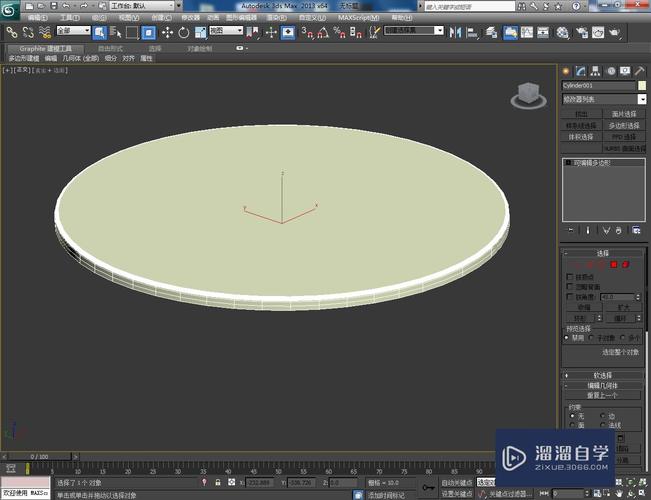Toggle the Percent Snap icon
The width and height of the screenshot is (651, 500).
pos(340,32)
